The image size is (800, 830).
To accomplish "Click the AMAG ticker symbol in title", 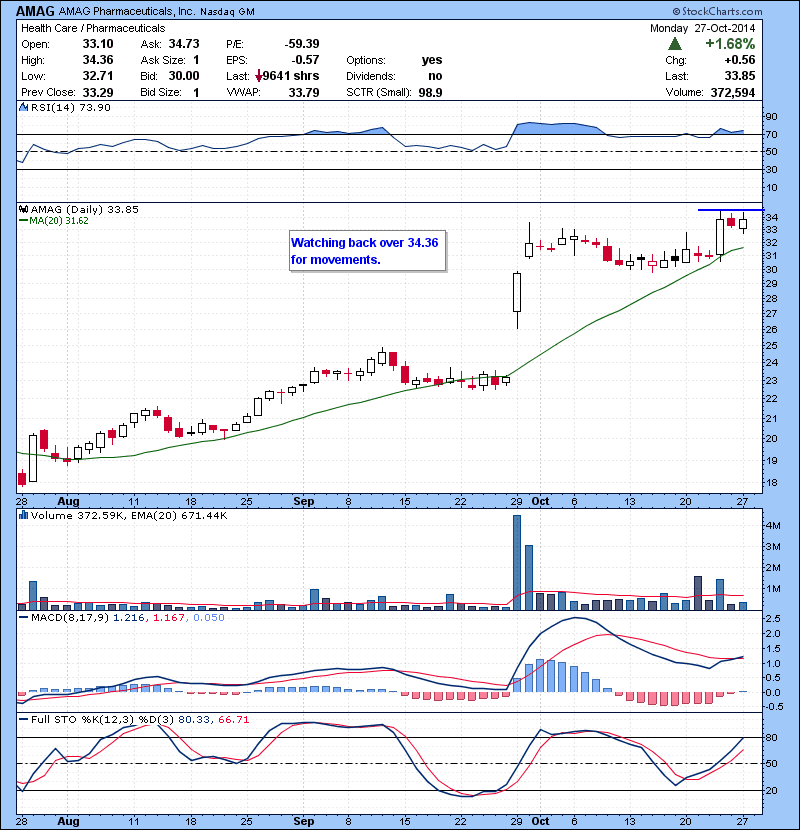I will click(35, 11).
